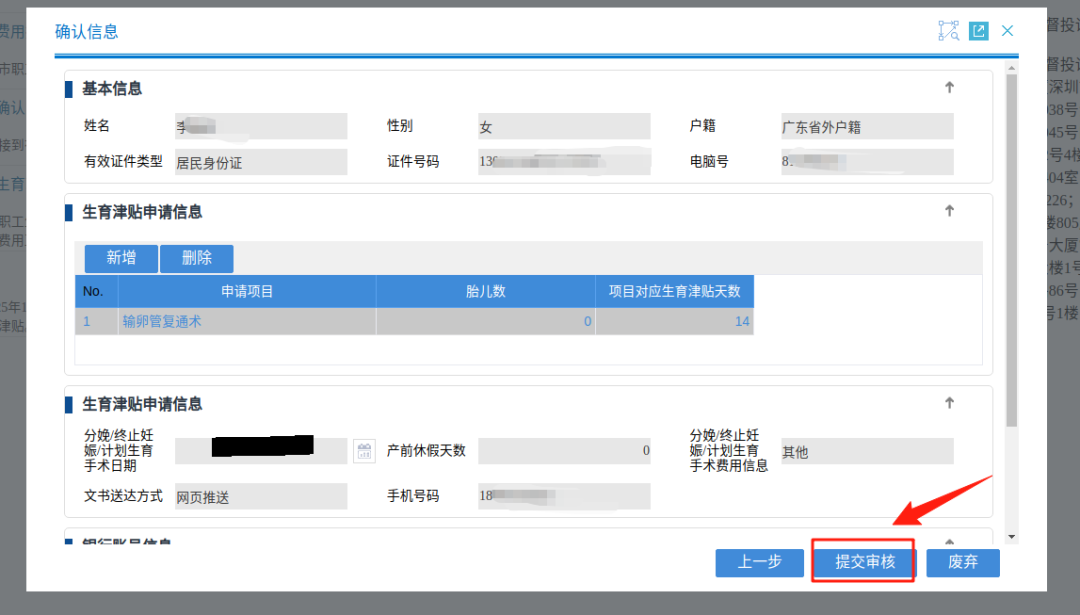Click the 新增 button
Screen dimensions: 1080x615
pyautogui.click(x=121, y=258)
